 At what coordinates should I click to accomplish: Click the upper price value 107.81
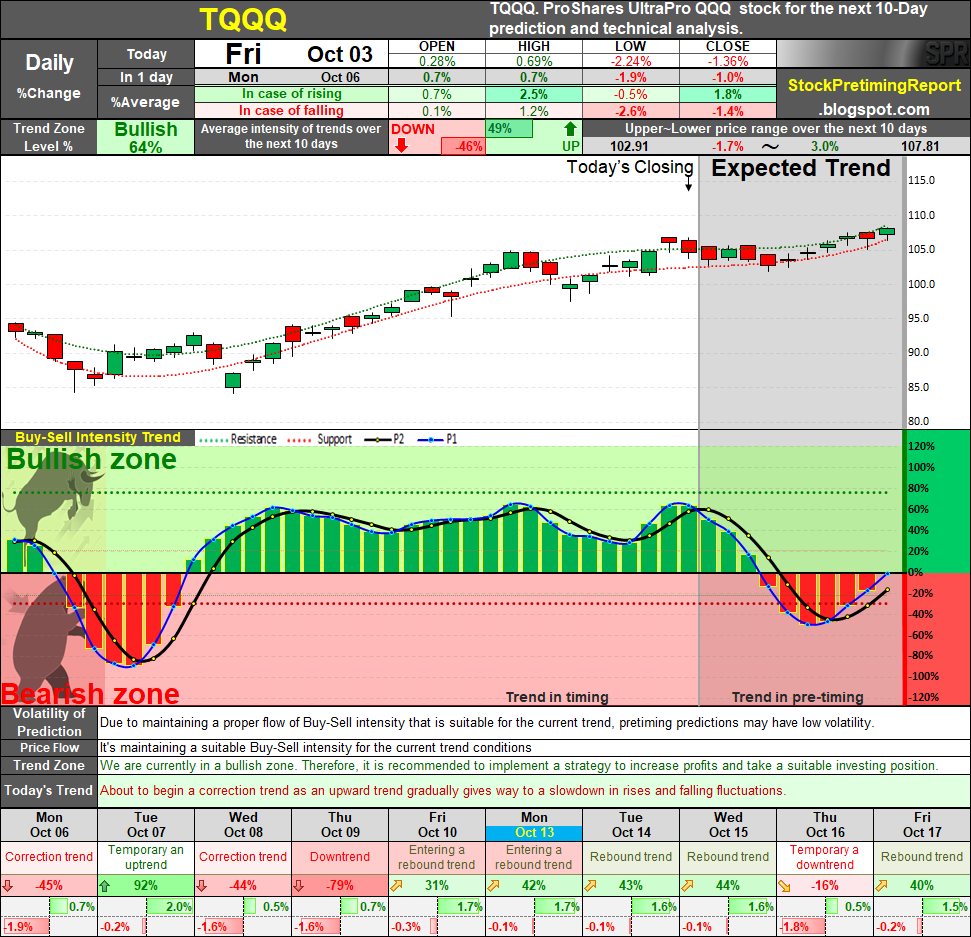point(920,147)
